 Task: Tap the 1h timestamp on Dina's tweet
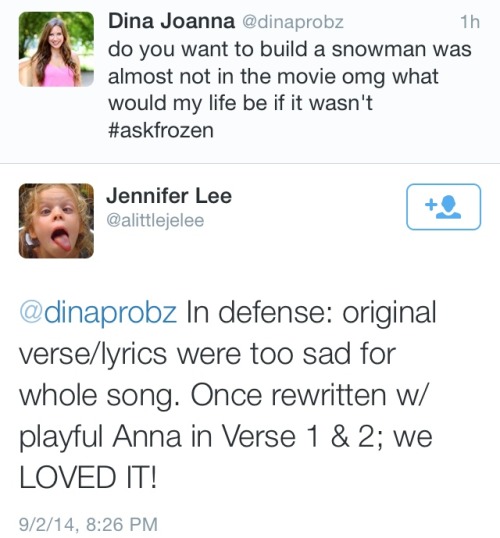pyautogui.click(x=470, y=22)
